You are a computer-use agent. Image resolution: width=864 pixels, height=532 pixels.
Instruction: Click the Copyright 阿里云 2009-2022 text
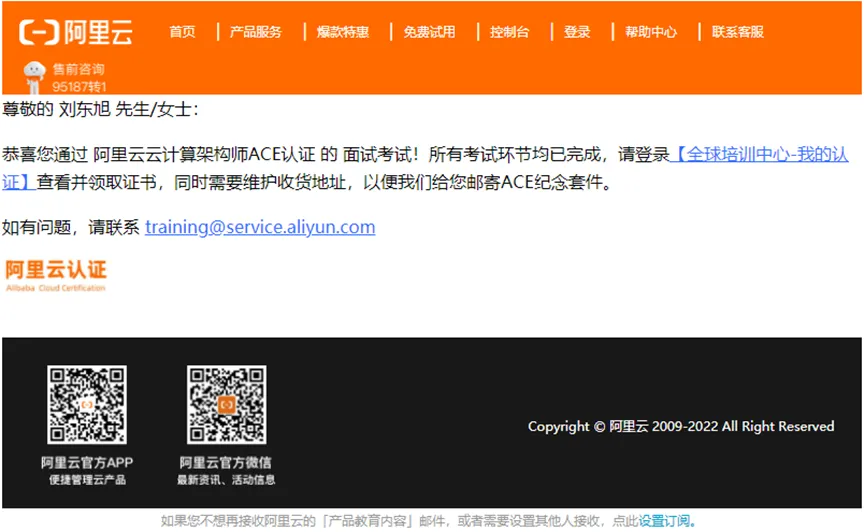681,426
